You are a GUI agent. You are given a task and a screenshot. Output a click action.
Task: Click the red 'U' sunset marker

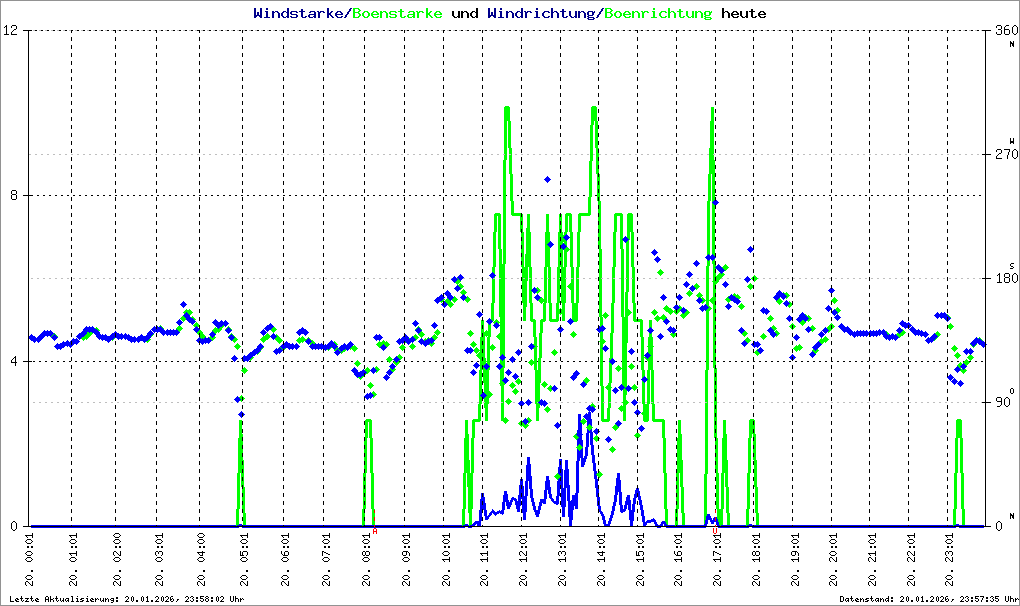click(715, 531)
